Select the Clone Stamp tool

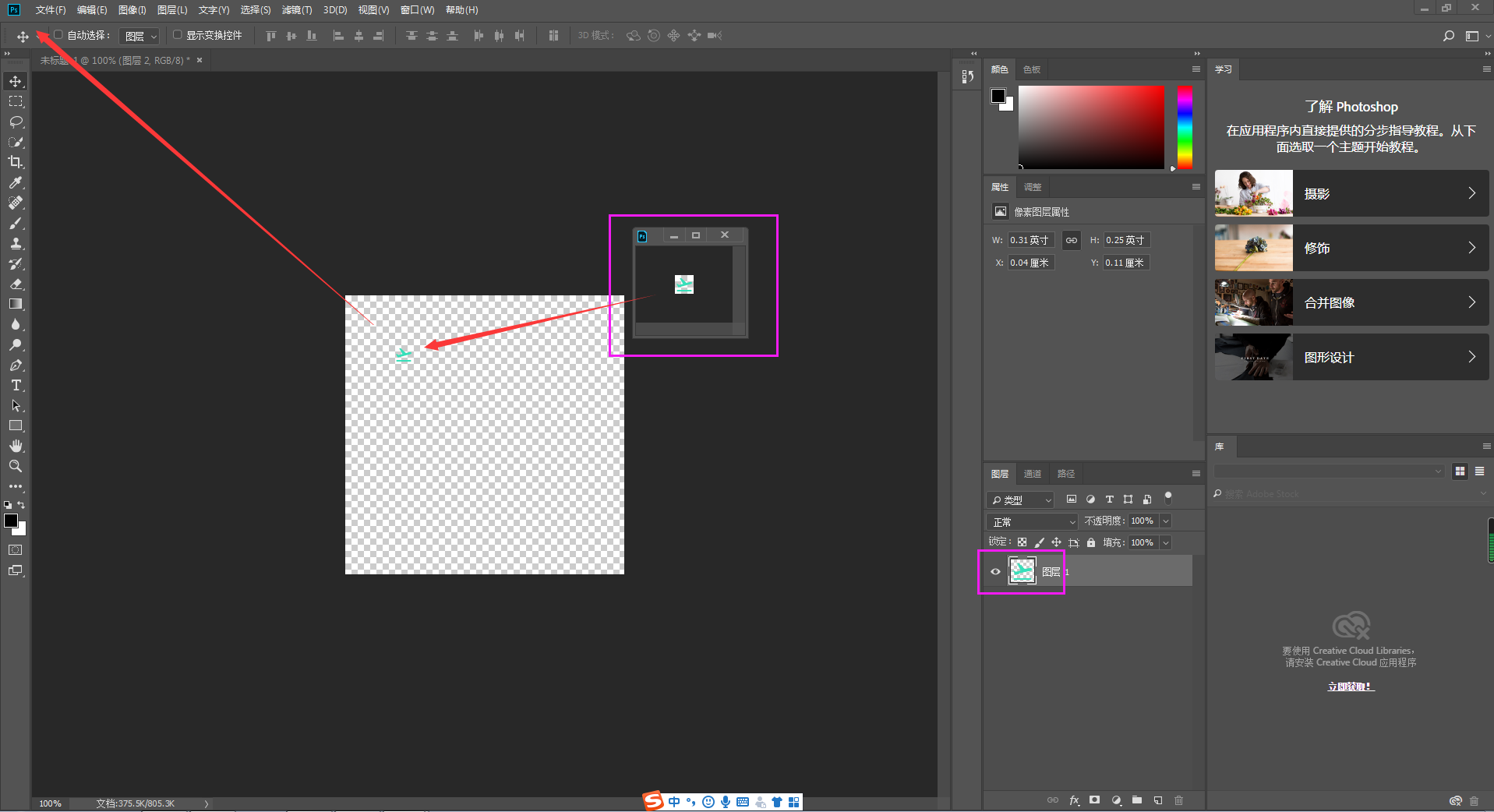(x=16, y=243)
